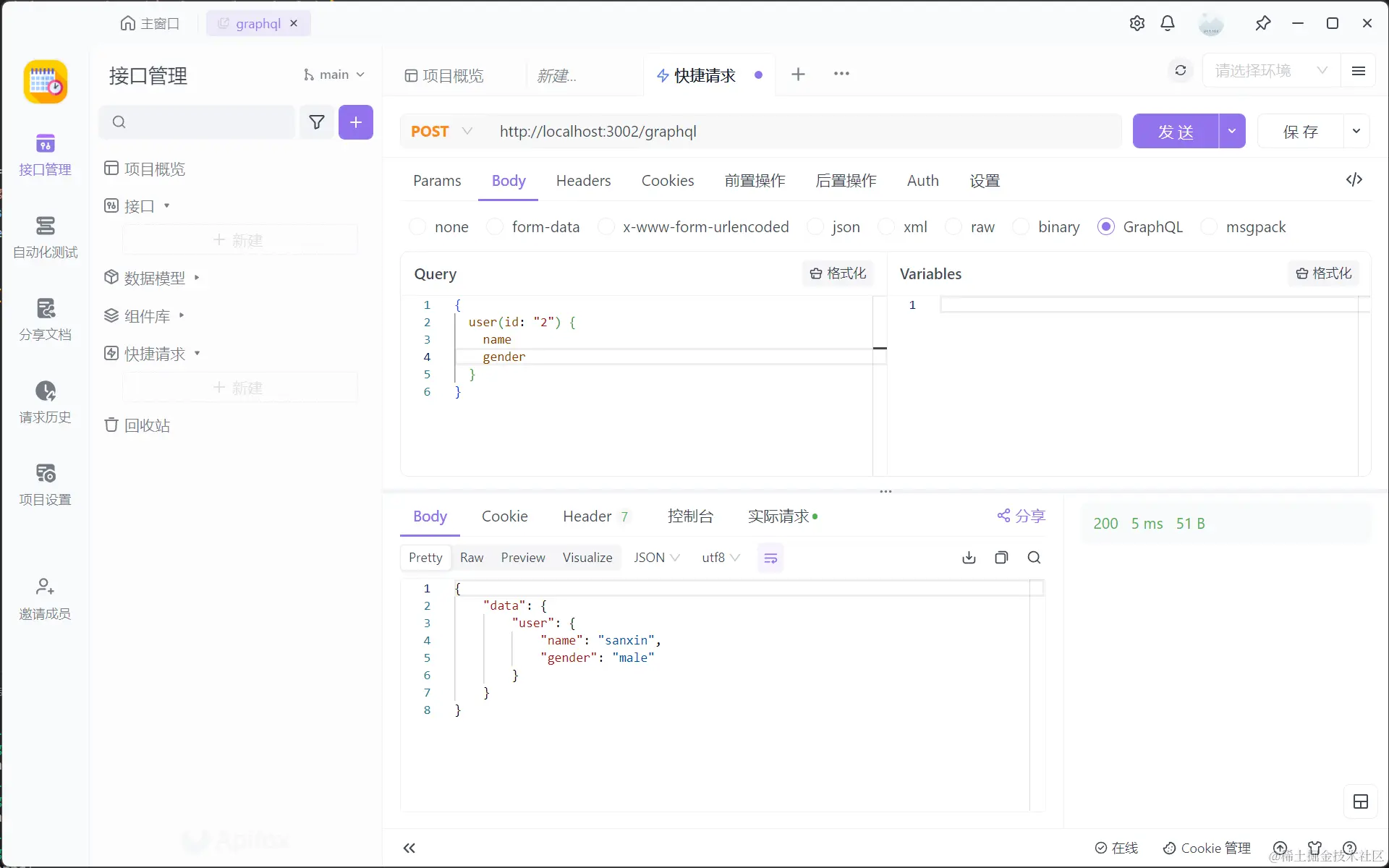Click the code snippet icon
Screen dimensions: 1389x868
click(1354, 179)
